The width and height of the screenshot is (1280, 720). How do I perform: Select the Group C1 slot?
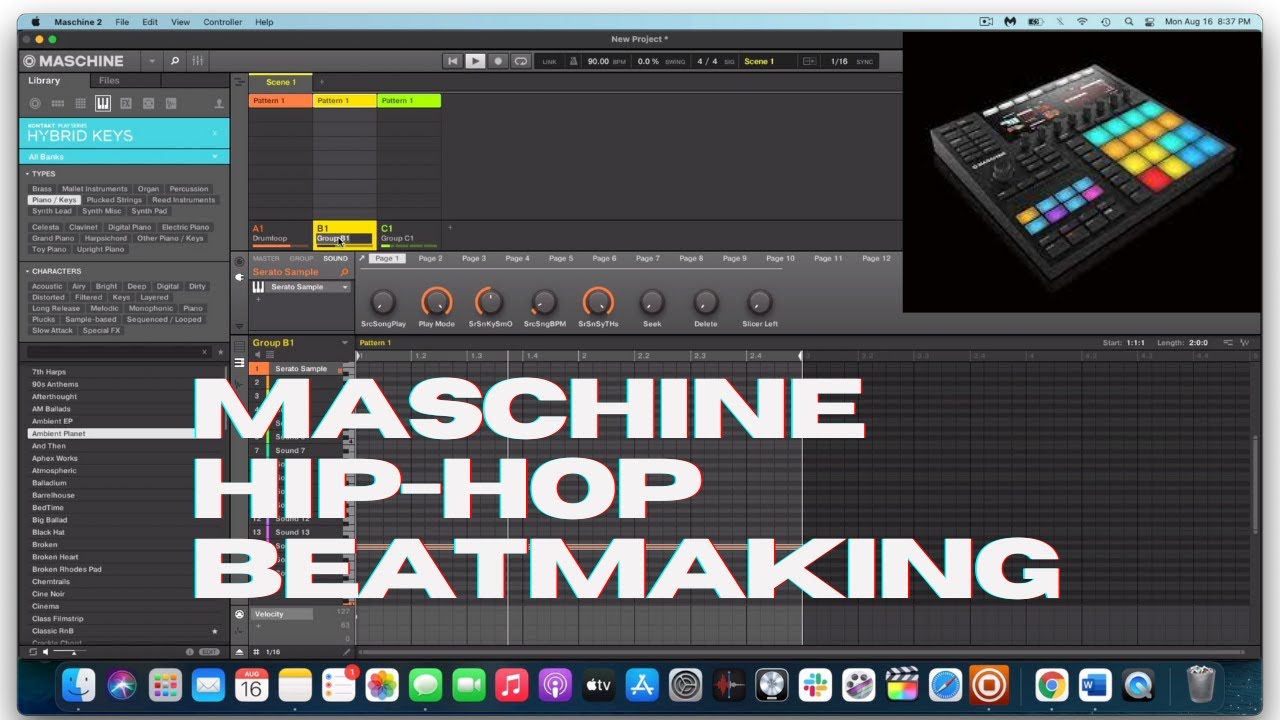click(x=409, y=234)
